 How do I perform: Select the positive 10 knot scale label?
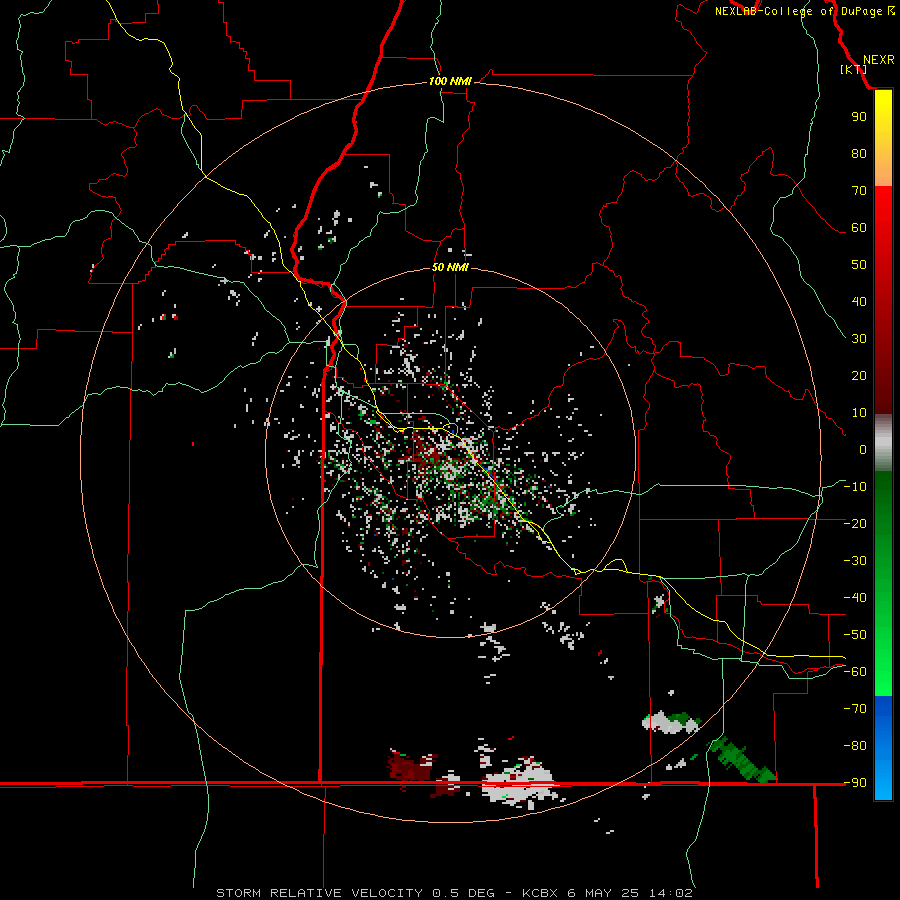tap(859, 413)
